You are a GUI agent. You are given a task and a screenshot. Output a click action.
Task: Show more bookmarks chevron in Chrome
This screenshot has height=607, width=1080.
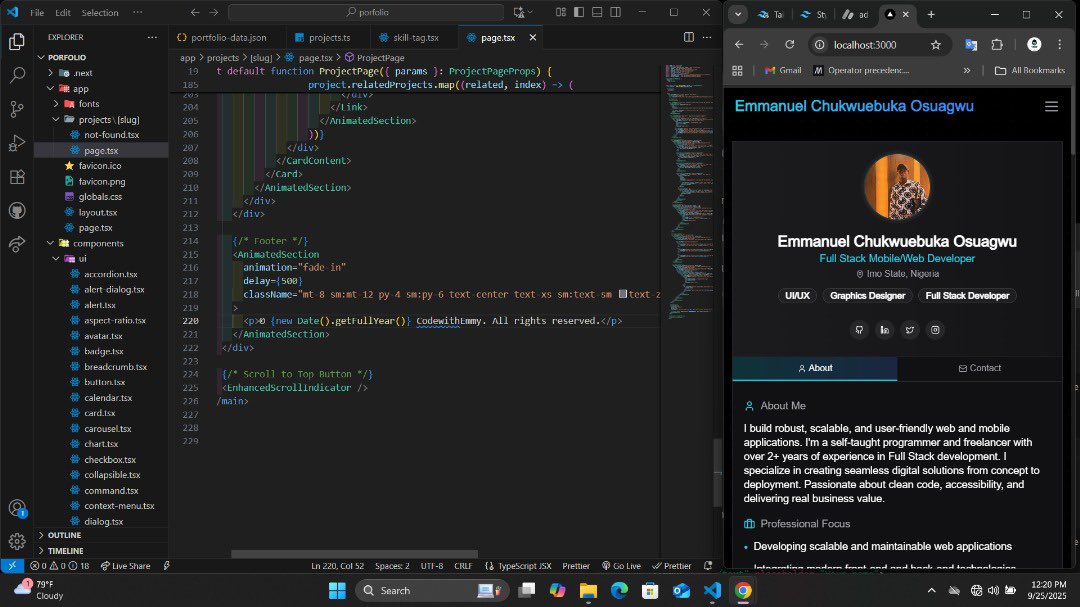click(x=966, y=70)
